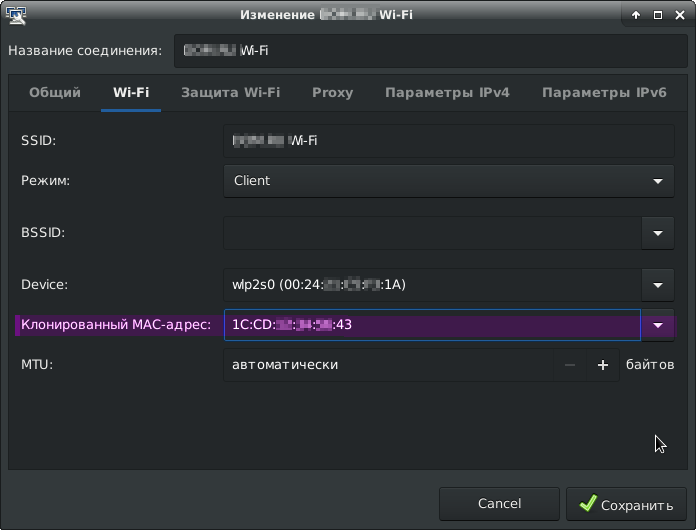
Task: Open the Режим Client dropdown
Action: pyautogui.click(x=449, y=181)
